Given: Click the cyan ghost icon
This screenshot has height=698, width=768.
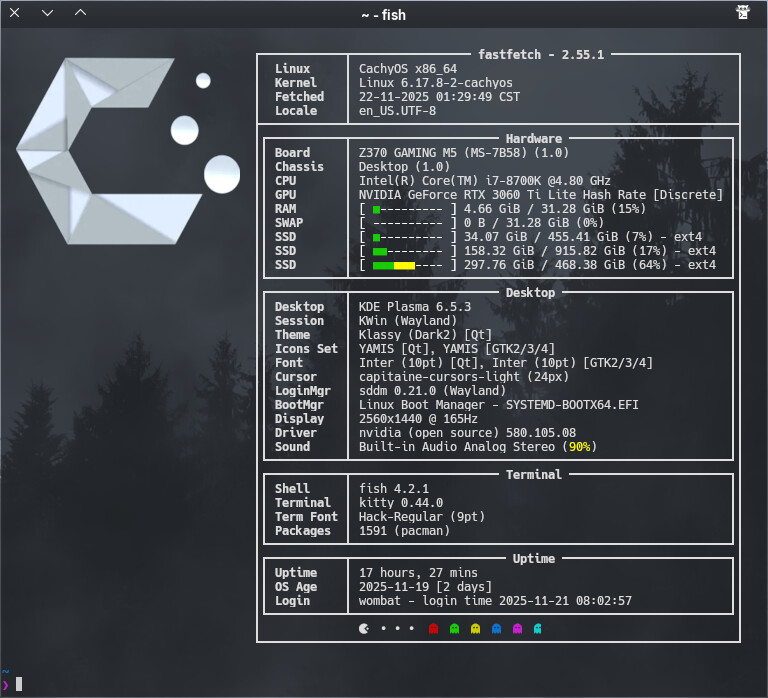Looking at the screenshot, I should (538, 629).
